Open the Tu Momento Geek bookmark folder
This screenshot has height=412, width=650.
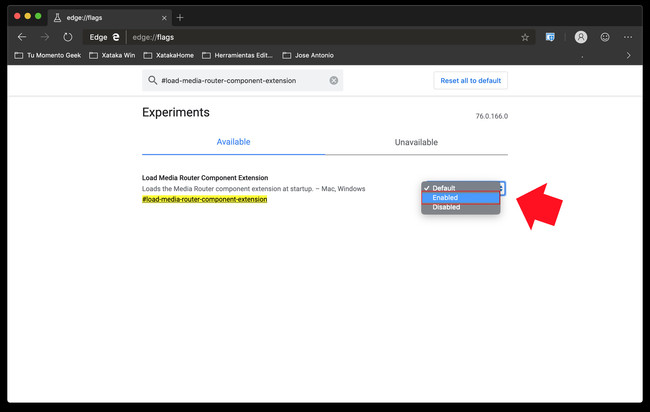coord(50,55)
